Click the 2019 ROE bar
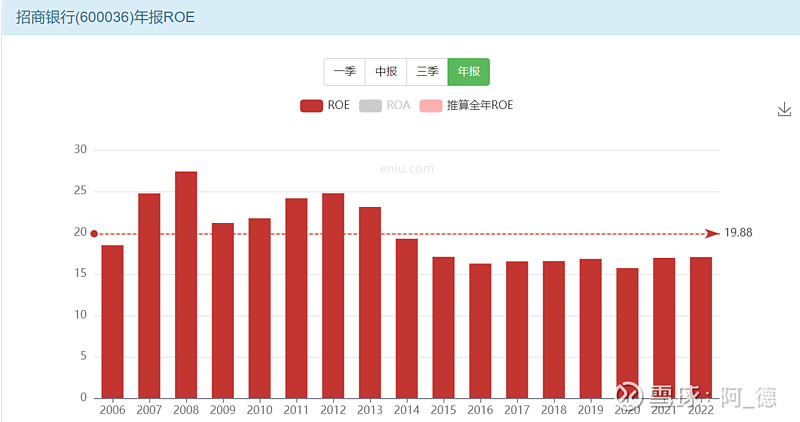The image size is (800, 422). (x=590, y=329)
